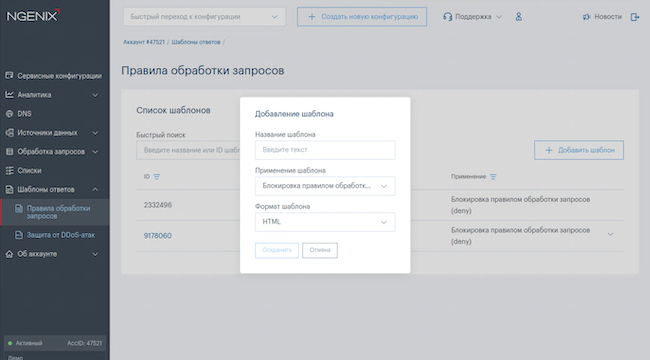Open the 9178060 template link
This screenshot has width=650, height=360.
click(158, 236)
